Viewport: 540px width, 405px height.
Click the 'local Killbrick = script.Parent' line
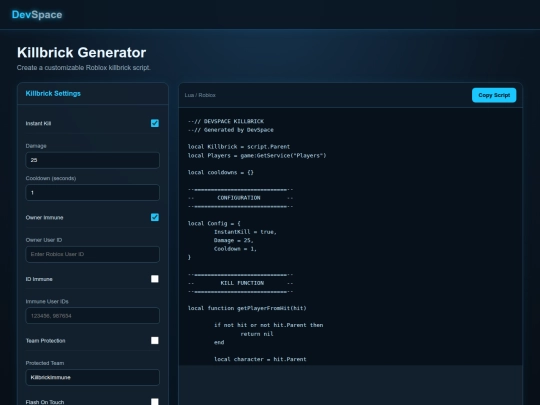click(239, 147)
